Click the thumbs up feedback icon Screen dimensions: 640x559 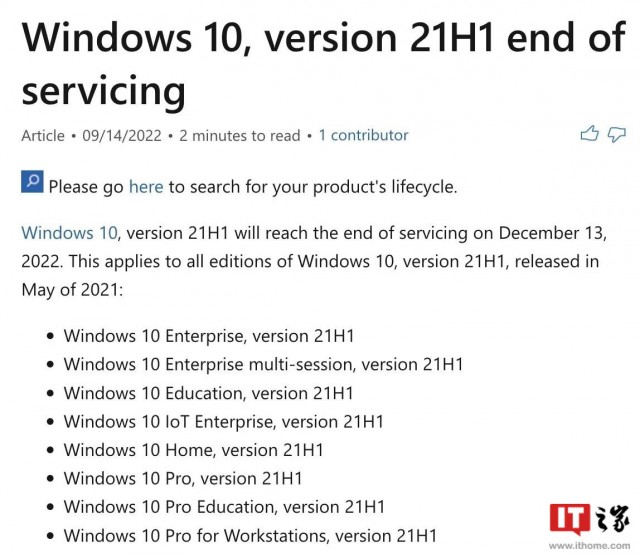[x=589, y=134]
